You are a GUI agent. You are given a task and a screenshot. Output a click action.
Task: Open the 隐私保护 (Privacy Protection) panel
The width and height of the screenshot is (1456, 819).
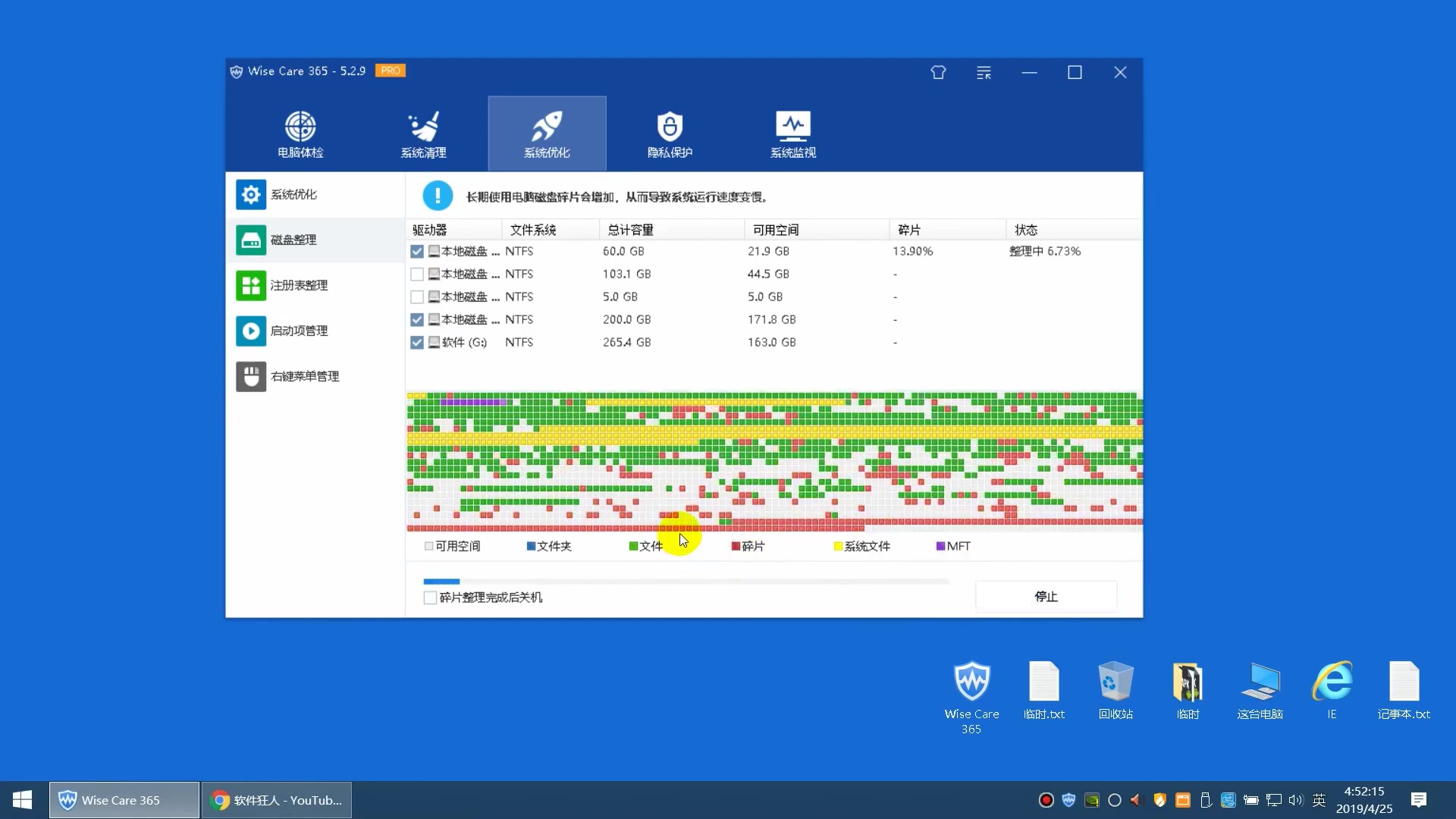[669, 131]
